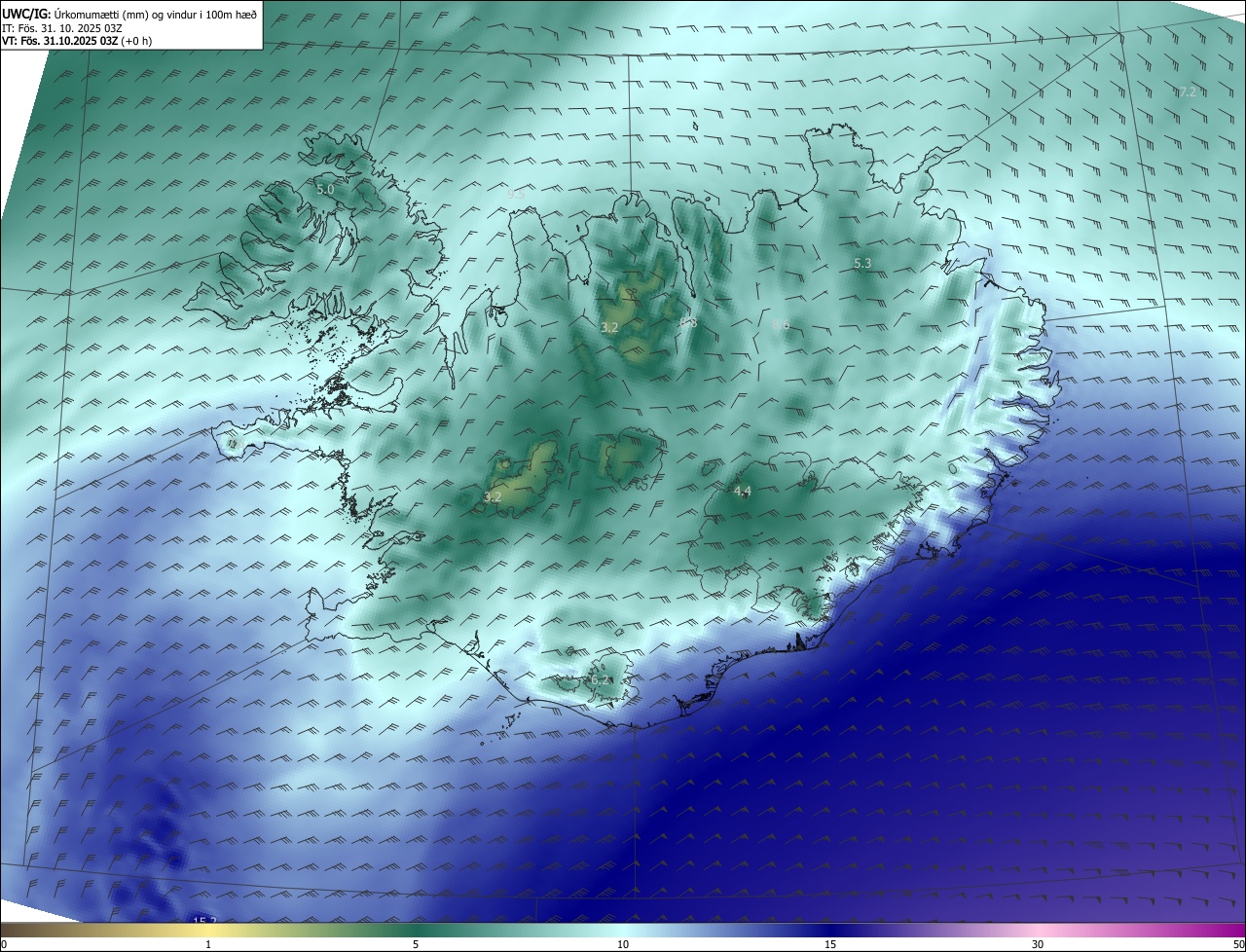Click the 5.3 value label in the northeast
Image resolution: width=1246 pixels, height=952 pixels.
pyautogui.click(x=862, y=263)
